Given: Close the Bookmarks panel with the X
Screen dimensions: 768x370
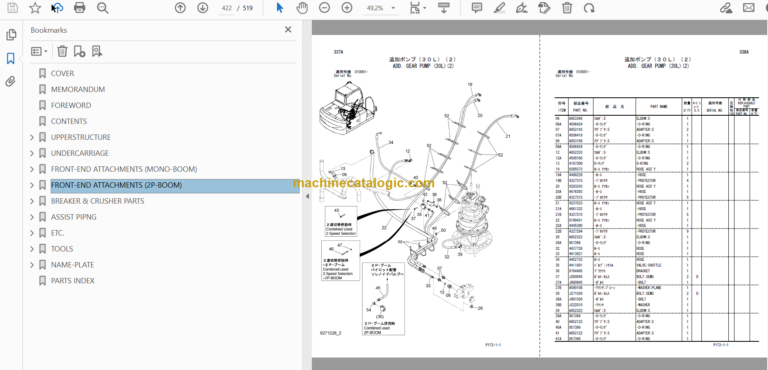Looking at the screenshot, I should [x=288, y=29].
